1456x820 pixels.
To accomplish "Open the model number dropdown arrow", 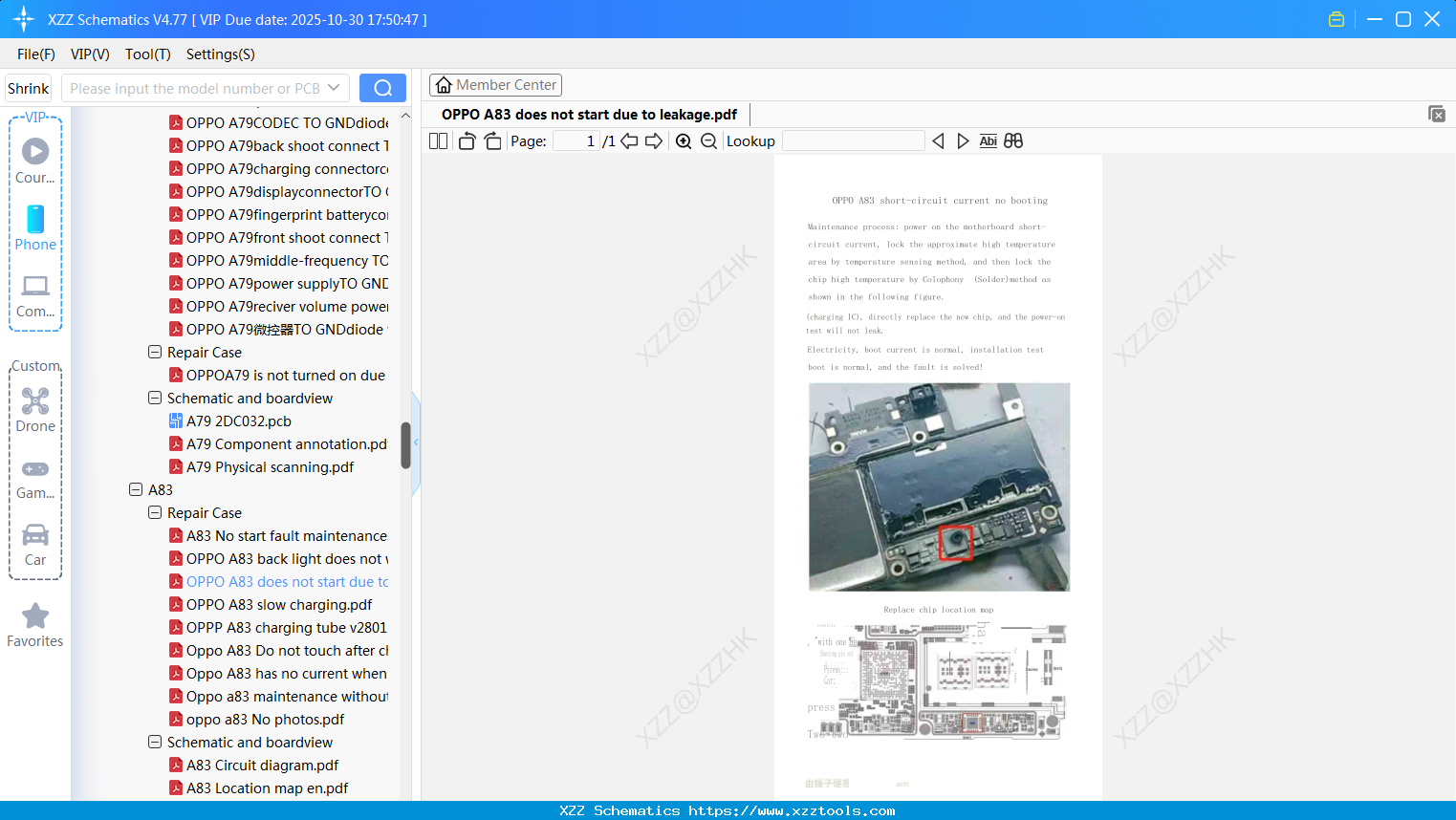I will pyautogui.click(x=334, y=88).
